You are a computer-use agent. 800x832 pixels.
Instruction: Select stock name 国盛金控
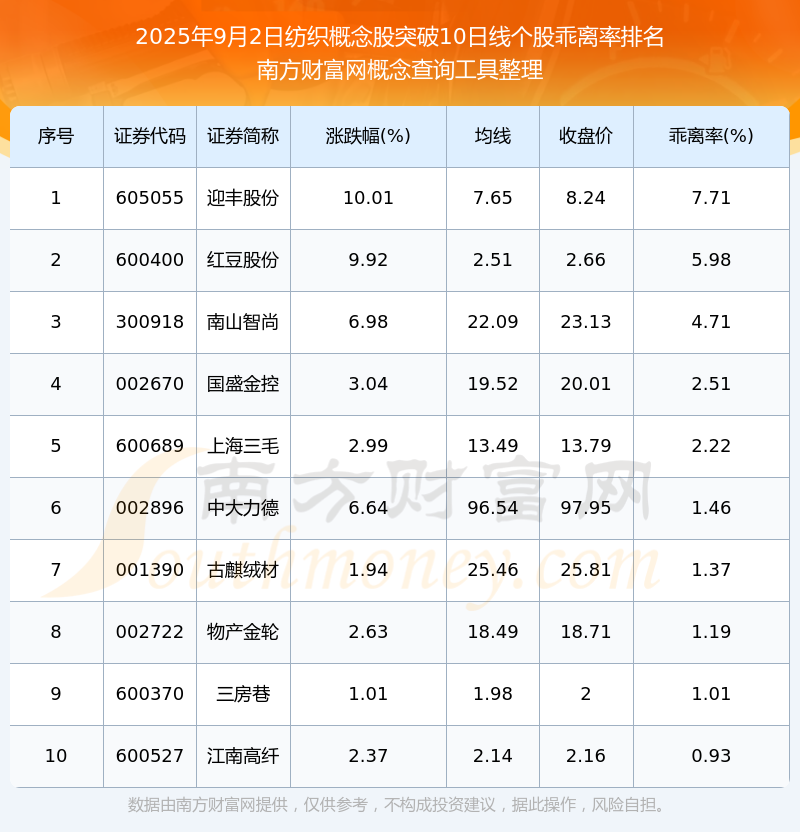(x=243, y=384)
